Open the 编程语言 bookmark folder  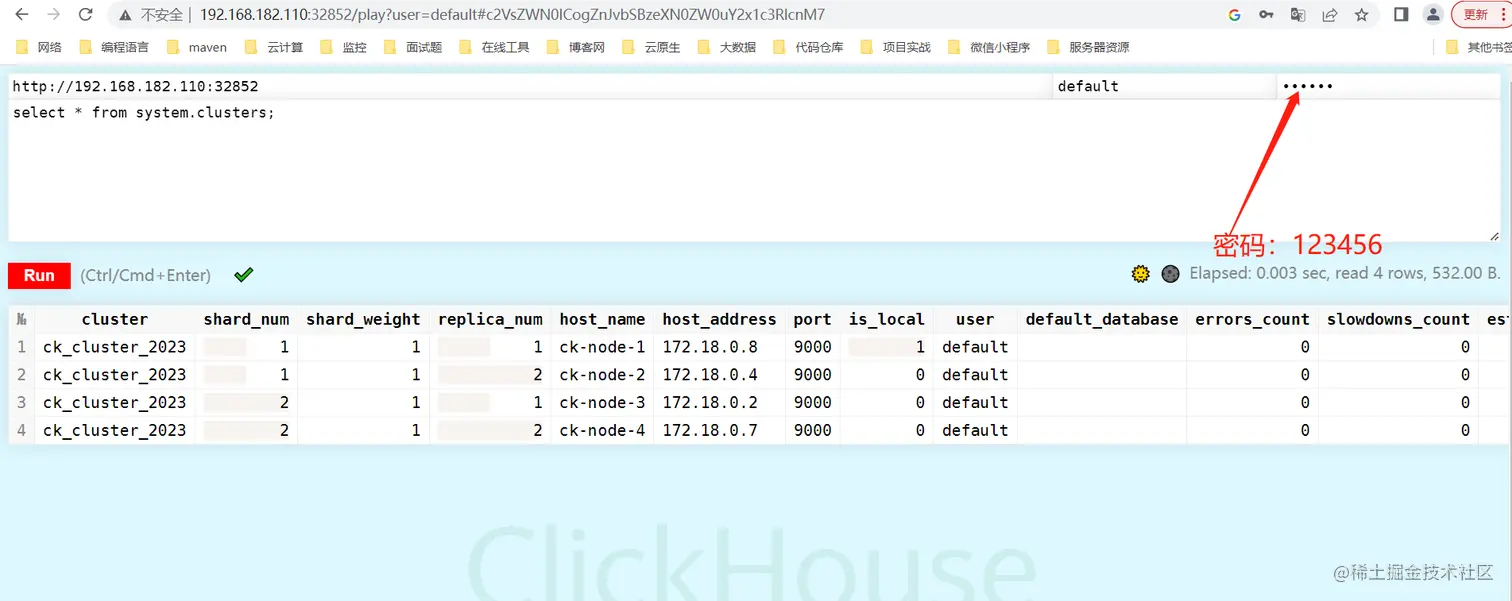[x=114, y=47]
